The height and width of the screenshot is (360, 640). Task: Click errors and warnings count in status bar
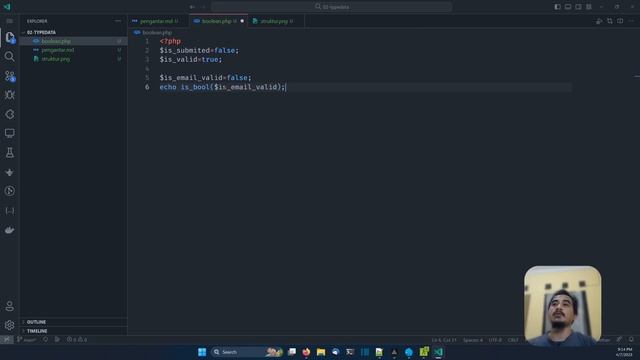(77, 340)
